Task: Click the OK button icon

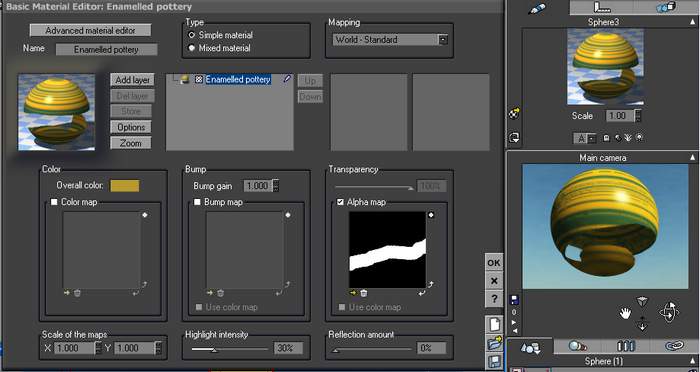Action: coord(494,263)
